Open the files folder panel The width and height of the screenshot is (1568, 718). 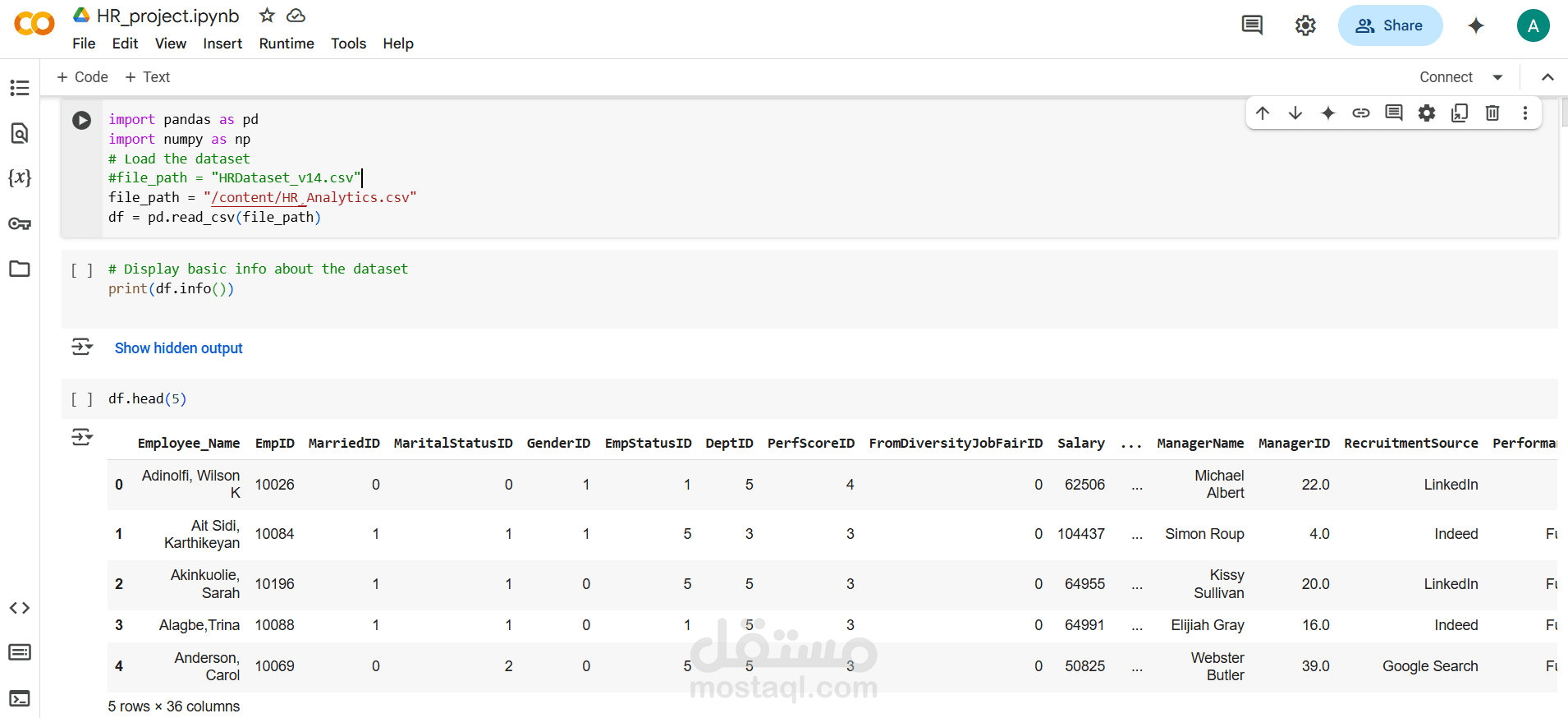(x=20, y=269)
